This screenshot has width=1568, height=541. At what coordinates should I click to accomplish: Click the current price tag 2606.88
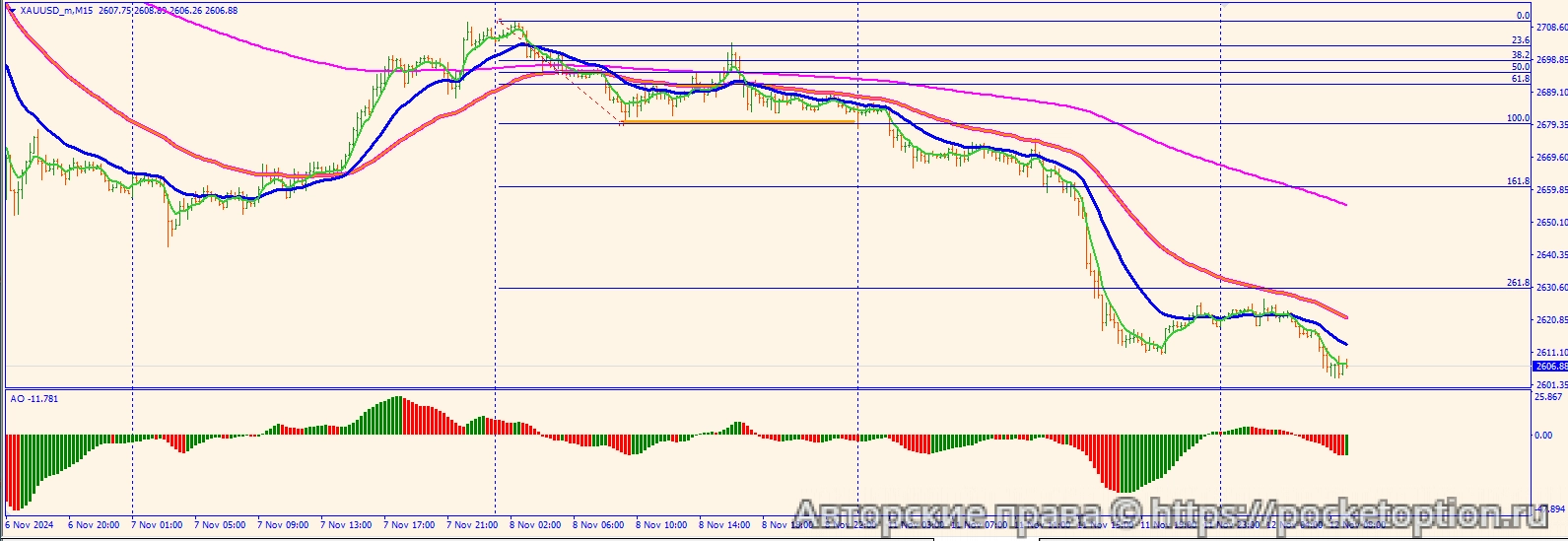pyautogui.click(x=1550, y=367)
